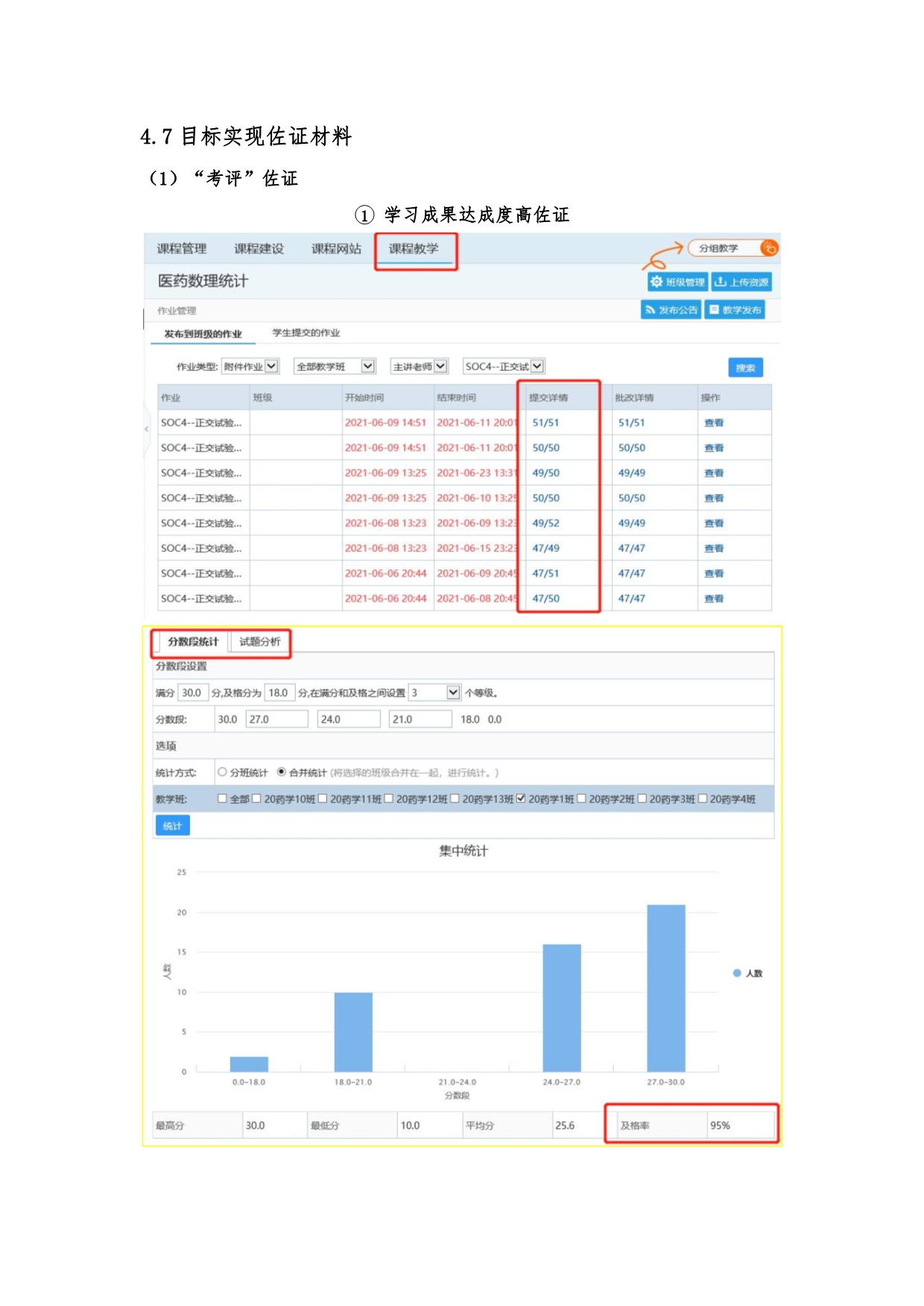Click the 18.0-21.0 chart bar
Screen dimensions: 924x1306
tap(352, 1032)
